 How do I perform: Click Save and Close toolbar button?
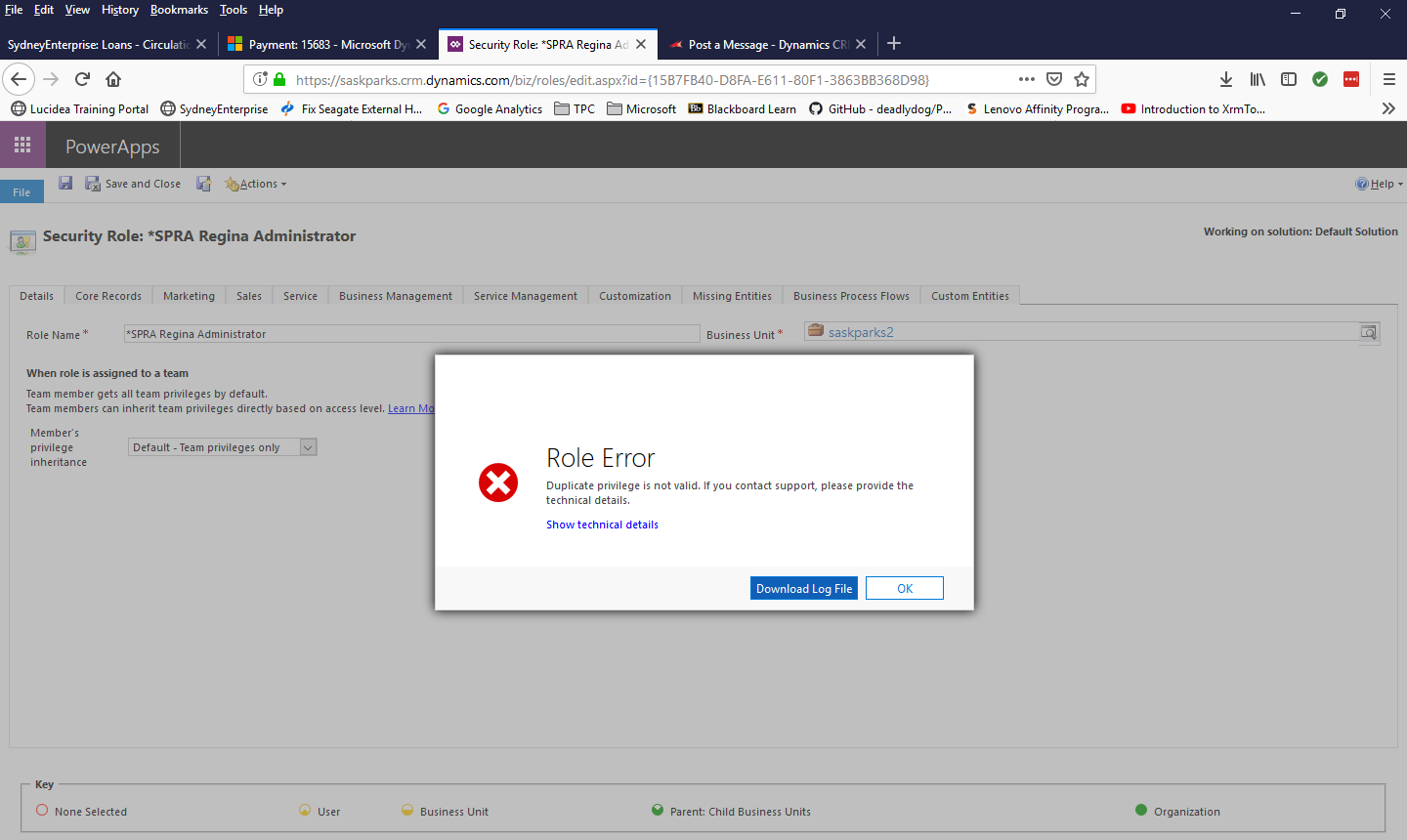pyautogui.click(x=133, y=184)
